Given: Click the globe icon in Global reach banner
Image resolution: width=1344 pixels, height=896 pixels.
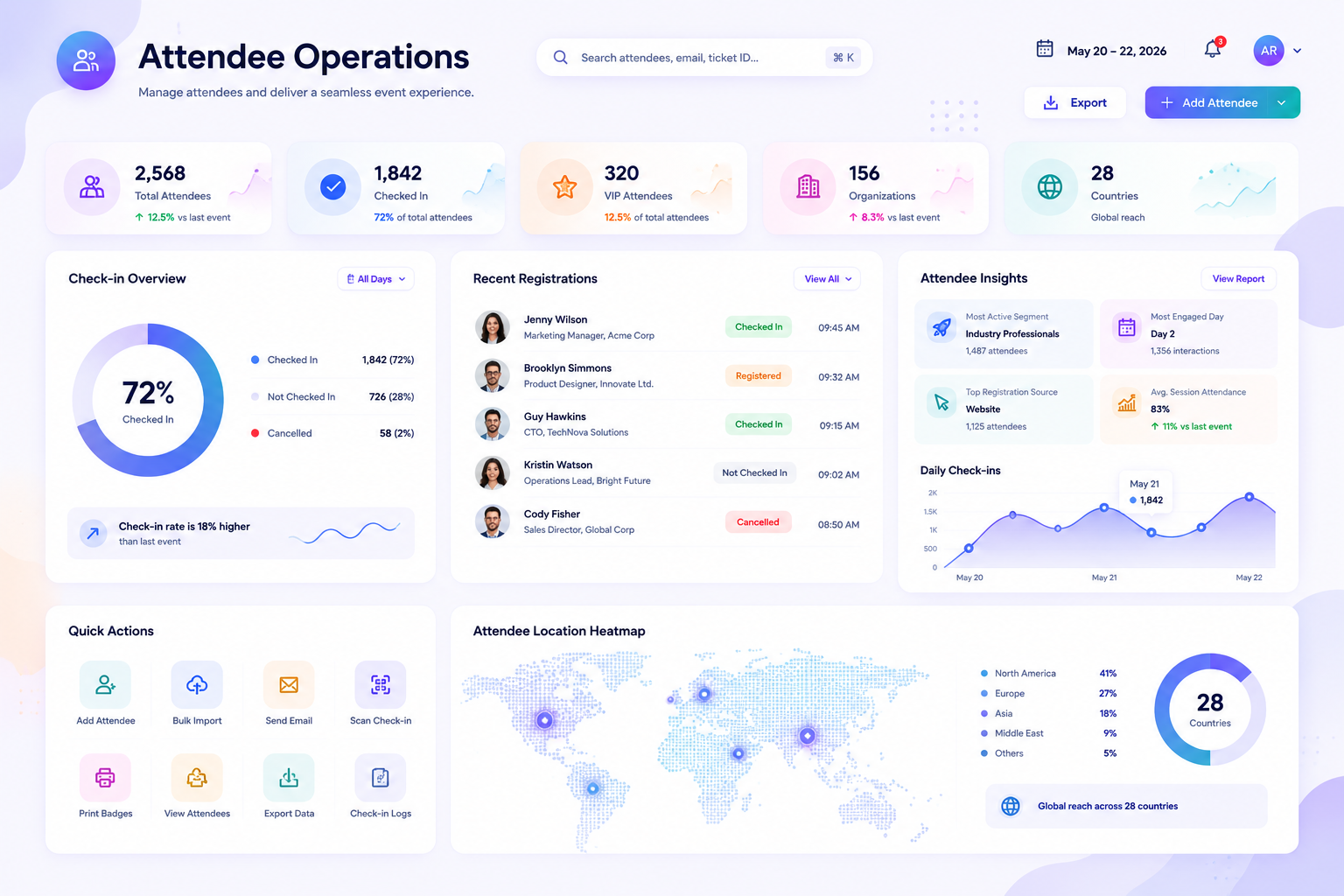Looking at the screenshot, I should pos(1011,806).
